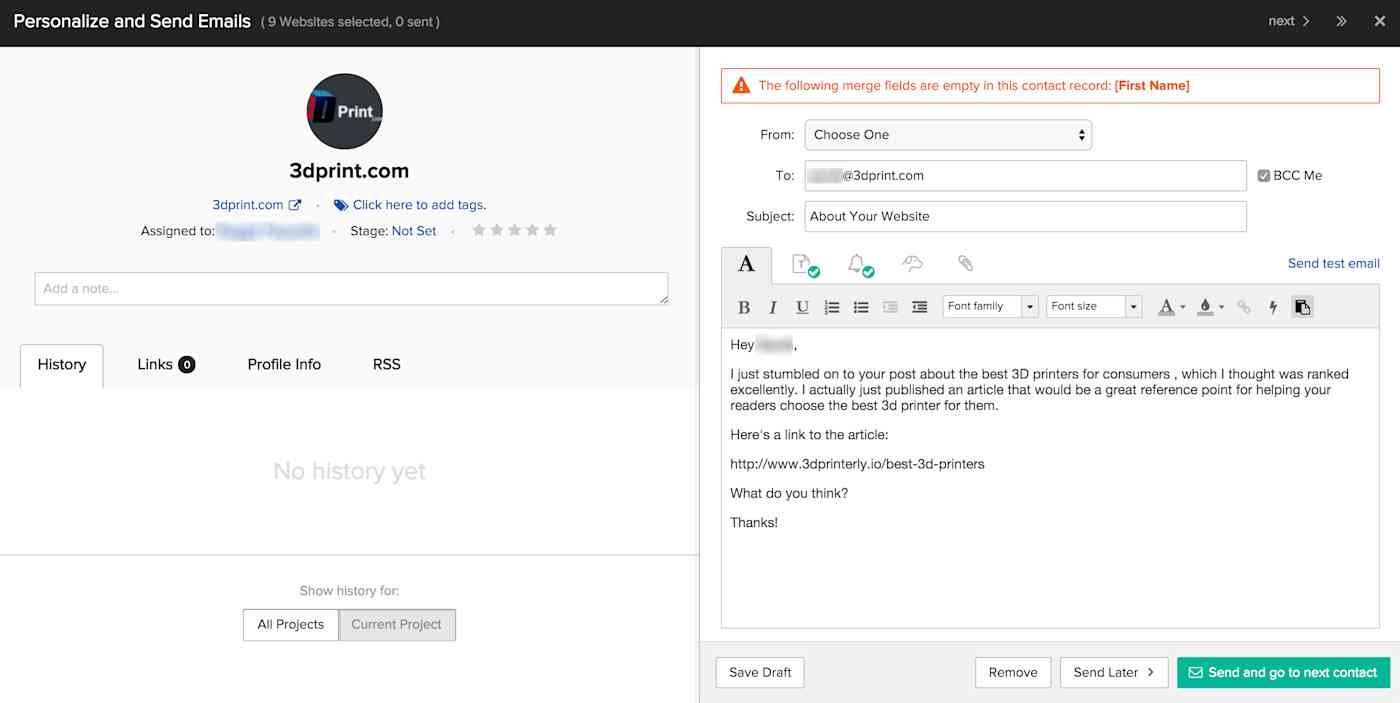This screenshot has width=1400, height=703.
Task: Insert a link with the chain icon
Action: point(1243,306)
